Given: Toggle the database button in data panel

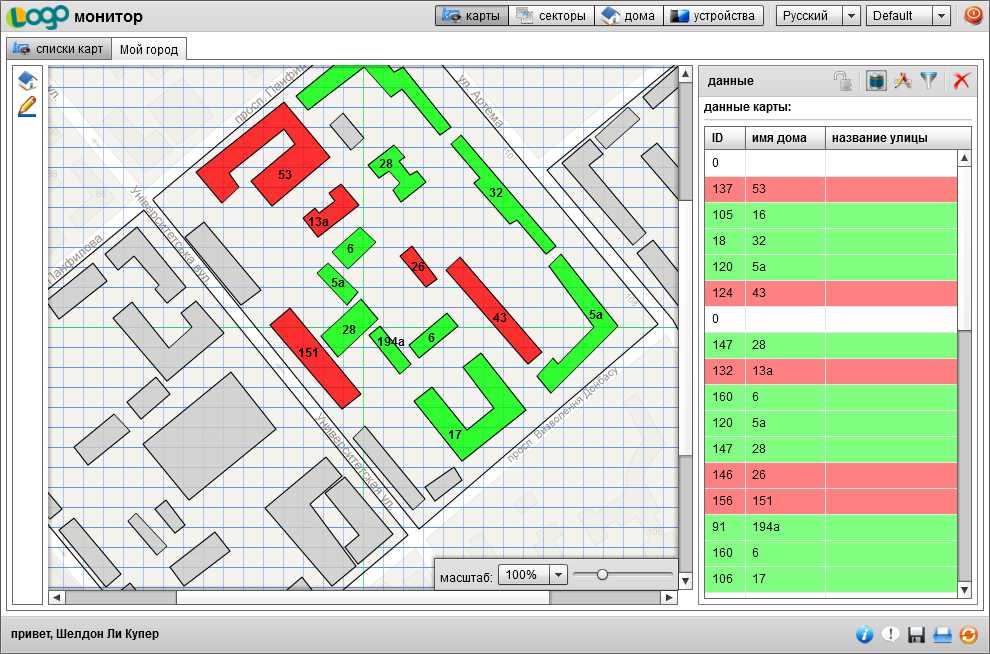Looking at the screenshot, I should click(876, 81).
